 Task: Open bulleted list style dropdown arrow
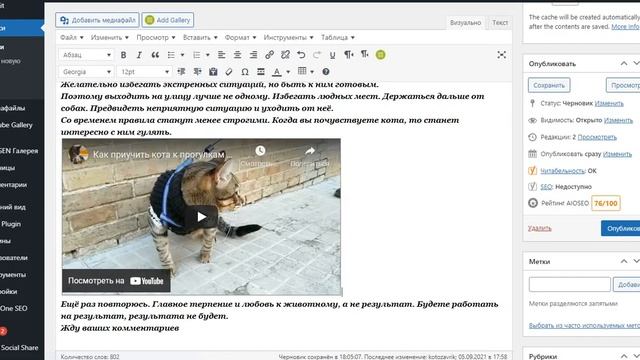coord(182,55)
